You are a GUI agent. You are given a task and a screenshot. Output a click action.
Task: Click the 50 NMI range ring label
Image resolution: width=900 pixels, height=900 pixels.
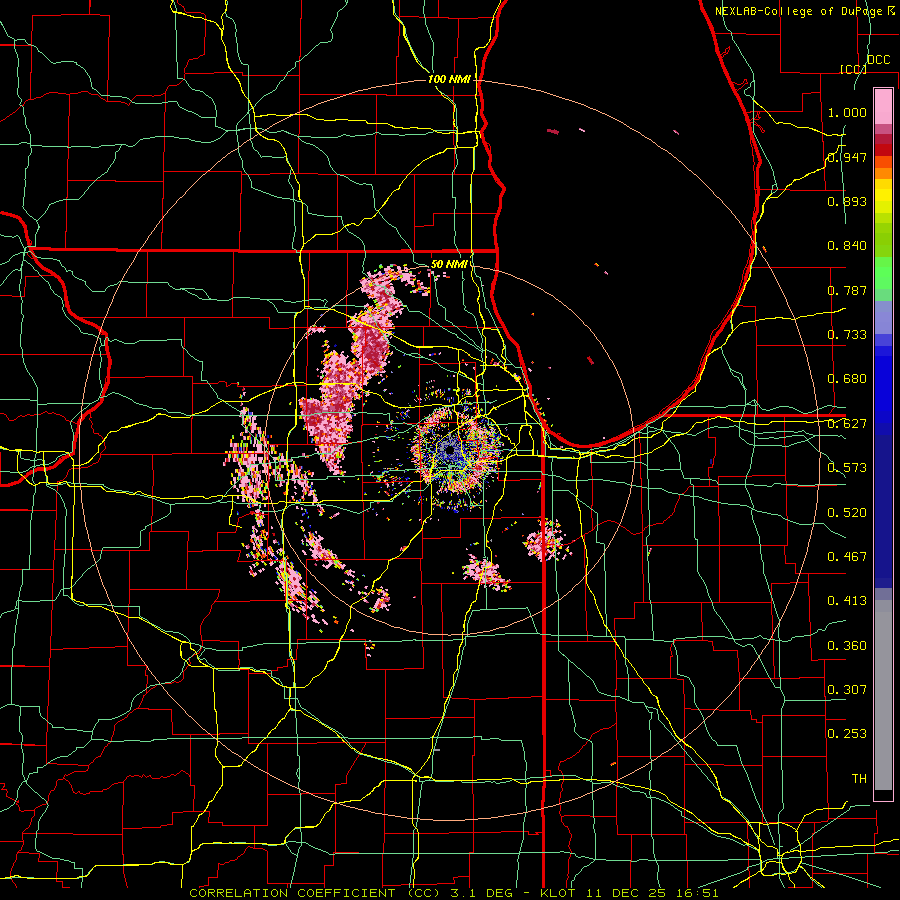pos(449,265)
